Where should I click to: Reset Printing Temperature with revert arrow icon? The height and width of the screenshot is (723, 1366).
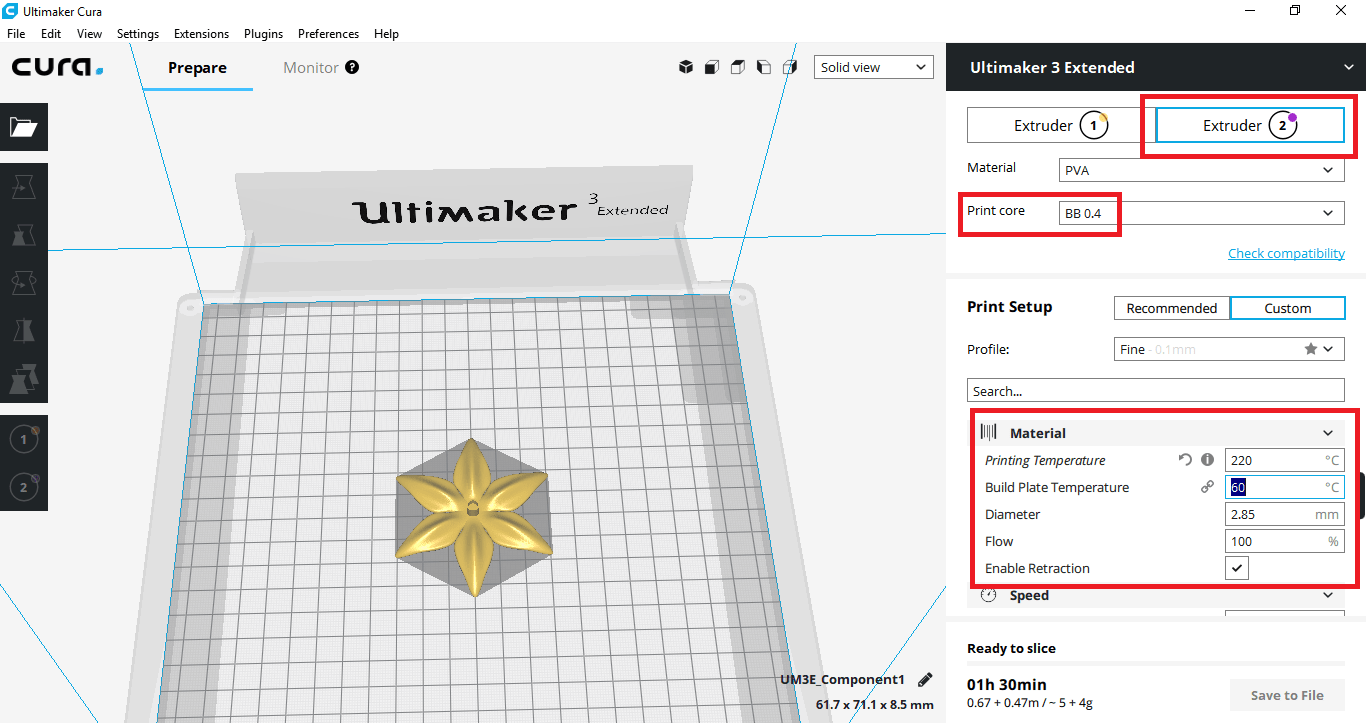click(x=1185, y=460)
